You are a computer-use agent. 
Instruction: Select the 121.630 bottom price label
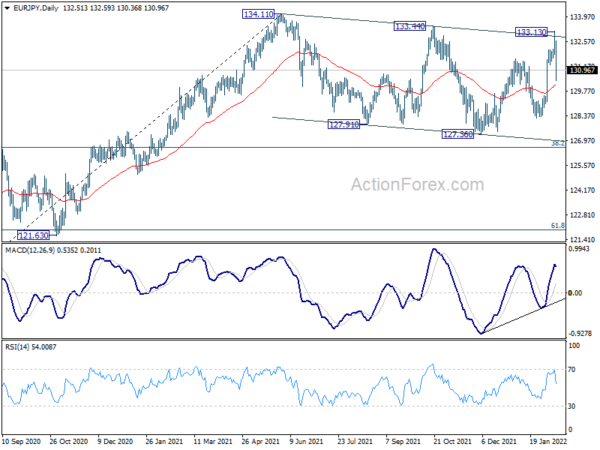34,235
